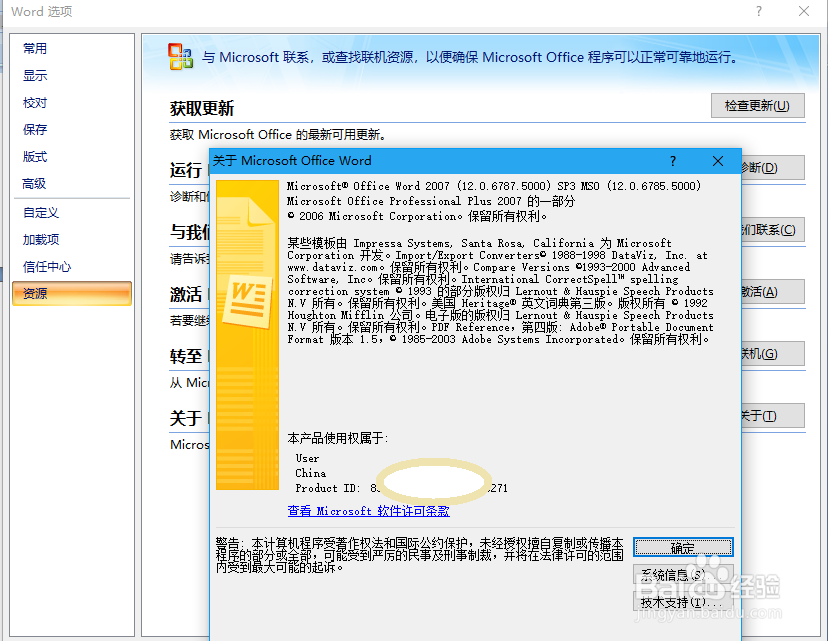828x641 pixels.
Task: Click the China organization text
Action: coord(310,473)
